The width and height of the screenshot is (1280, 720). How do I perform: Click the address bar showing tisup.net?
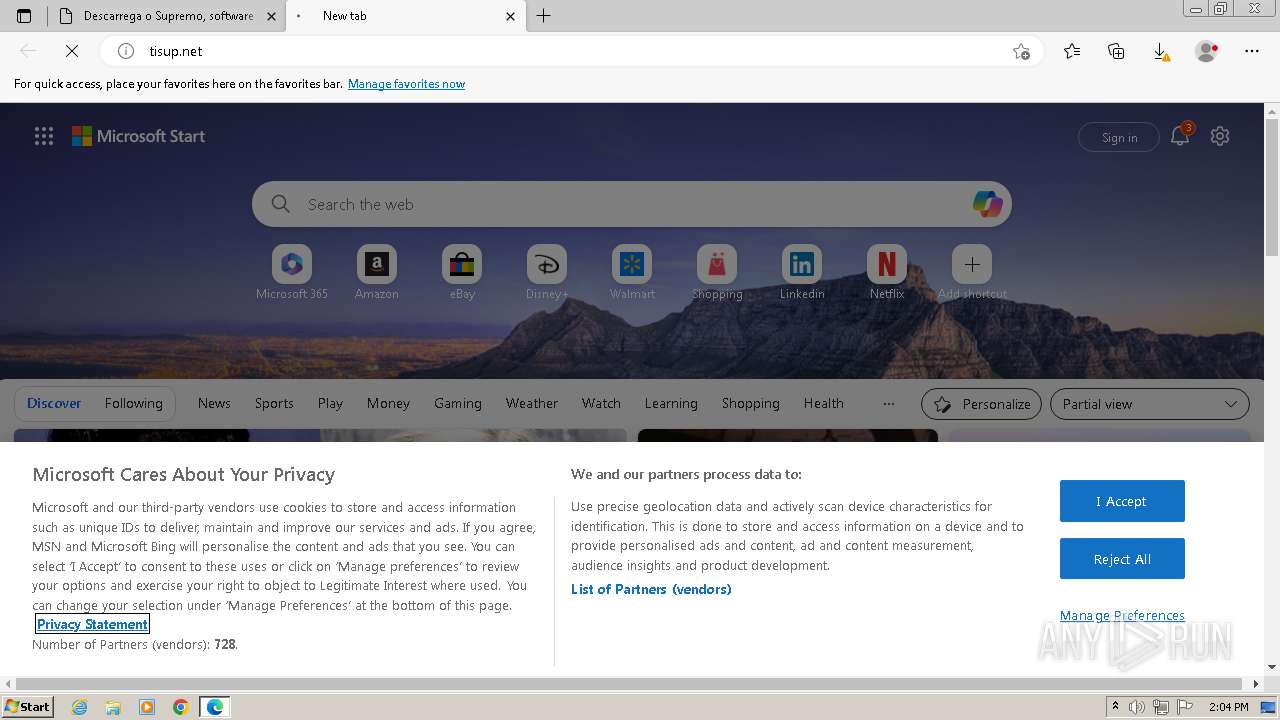click(x=570, y=51)
